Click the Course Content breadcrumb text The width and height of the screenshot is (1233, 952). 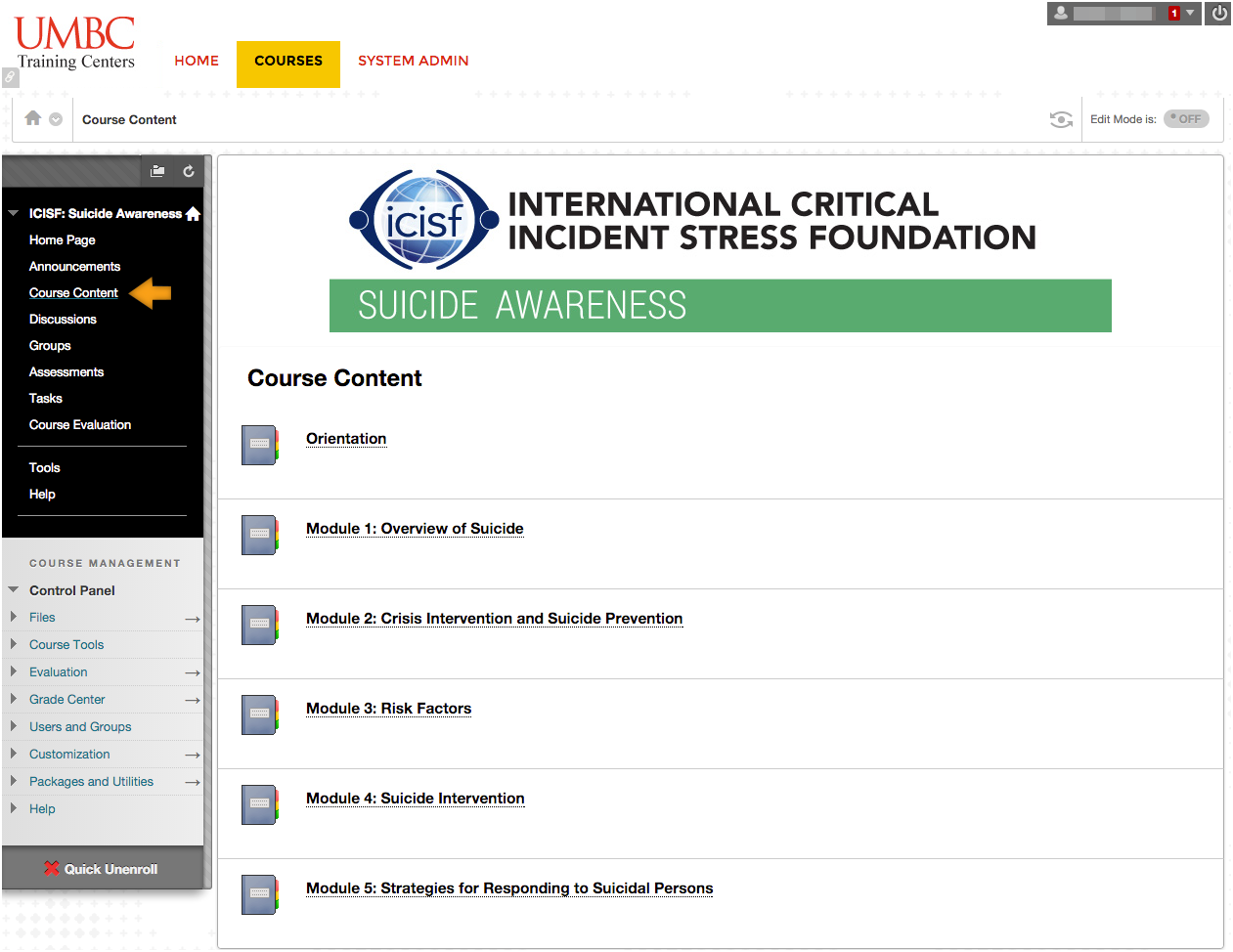(x=129, y=119)
